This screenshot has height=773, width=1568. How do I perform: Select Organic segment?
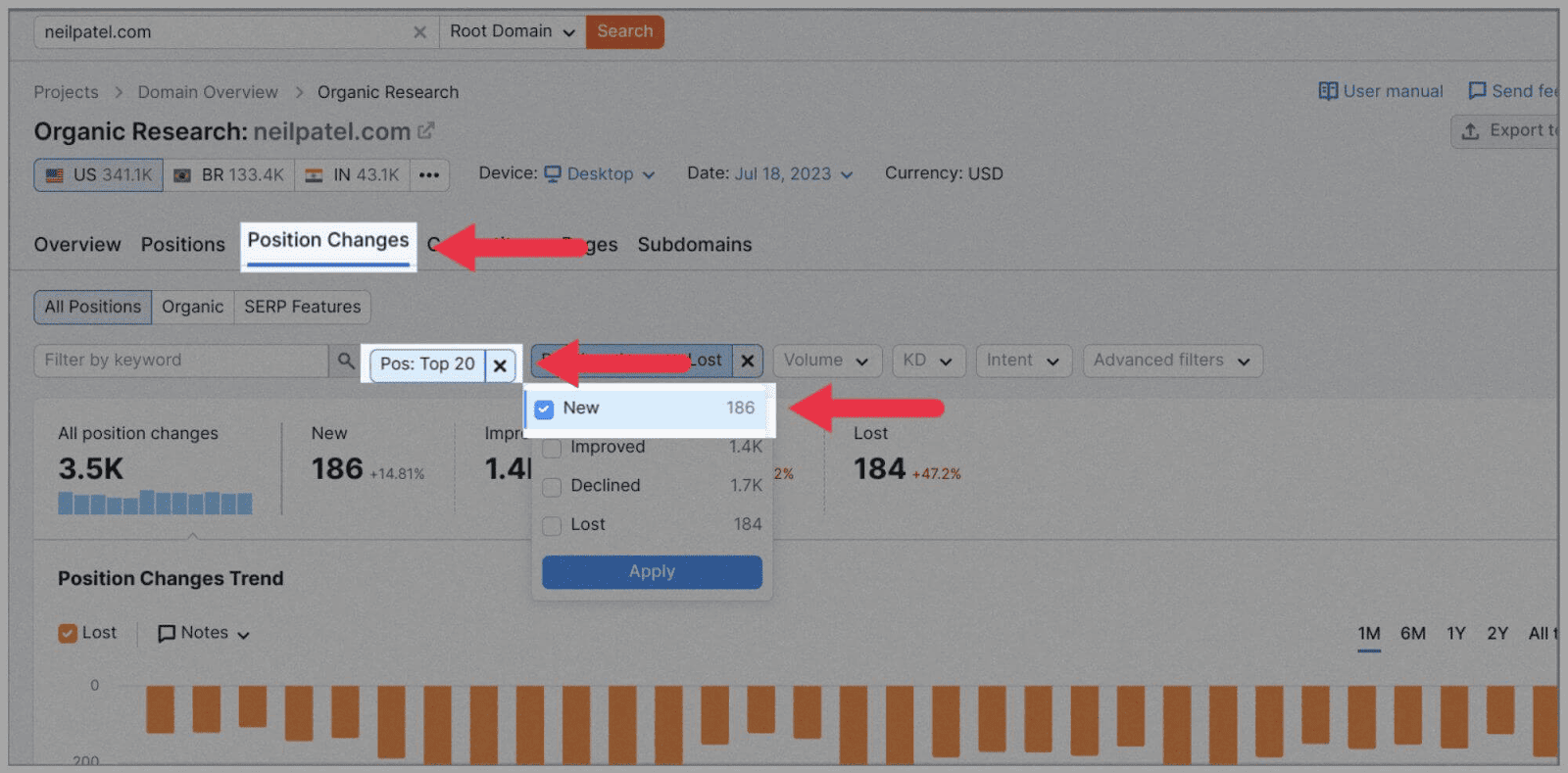193,307
